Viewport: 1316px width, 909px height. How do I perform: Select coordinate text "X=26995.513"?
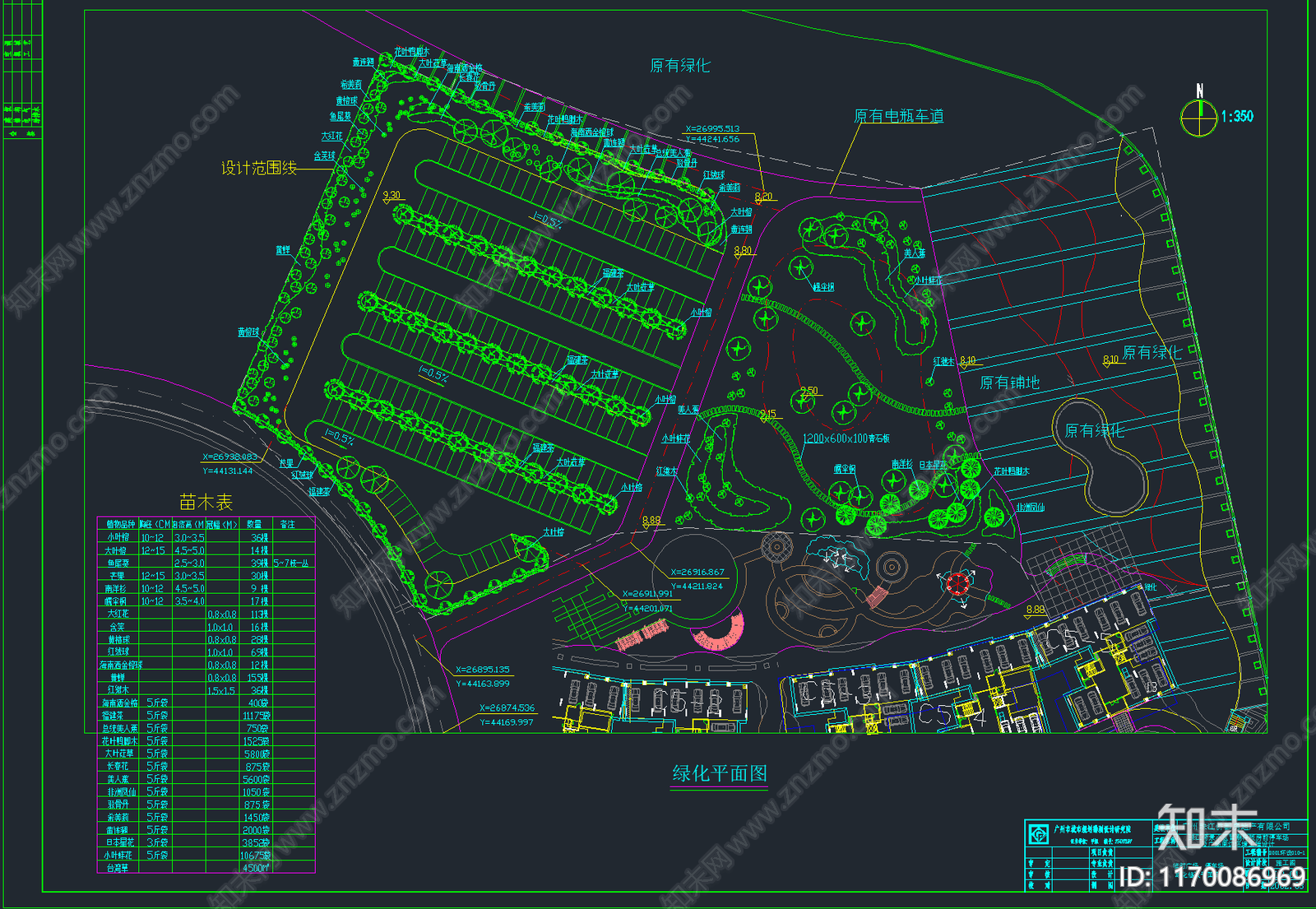(712, 128)
